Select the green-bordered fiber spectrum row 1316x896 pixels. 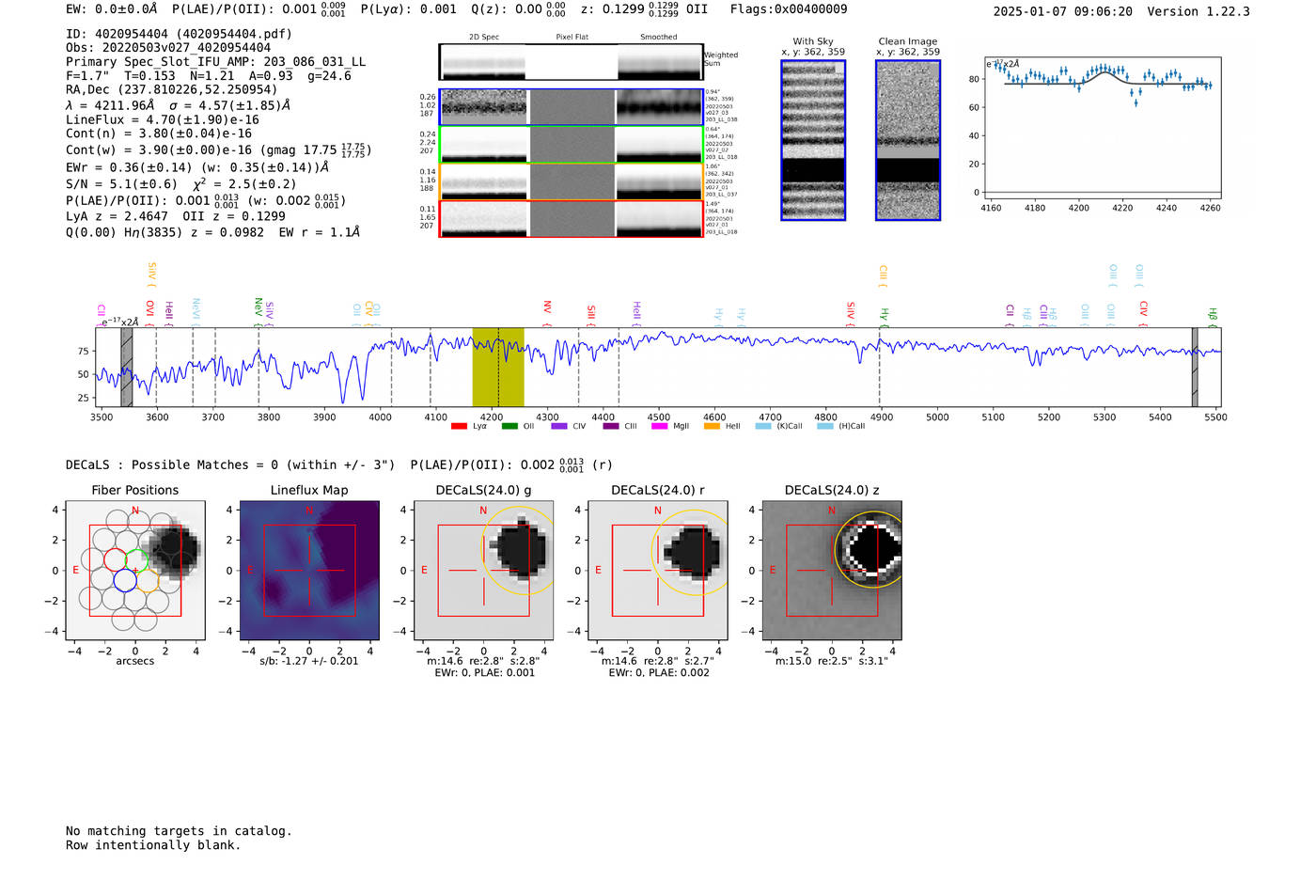(x=571, y=144)
